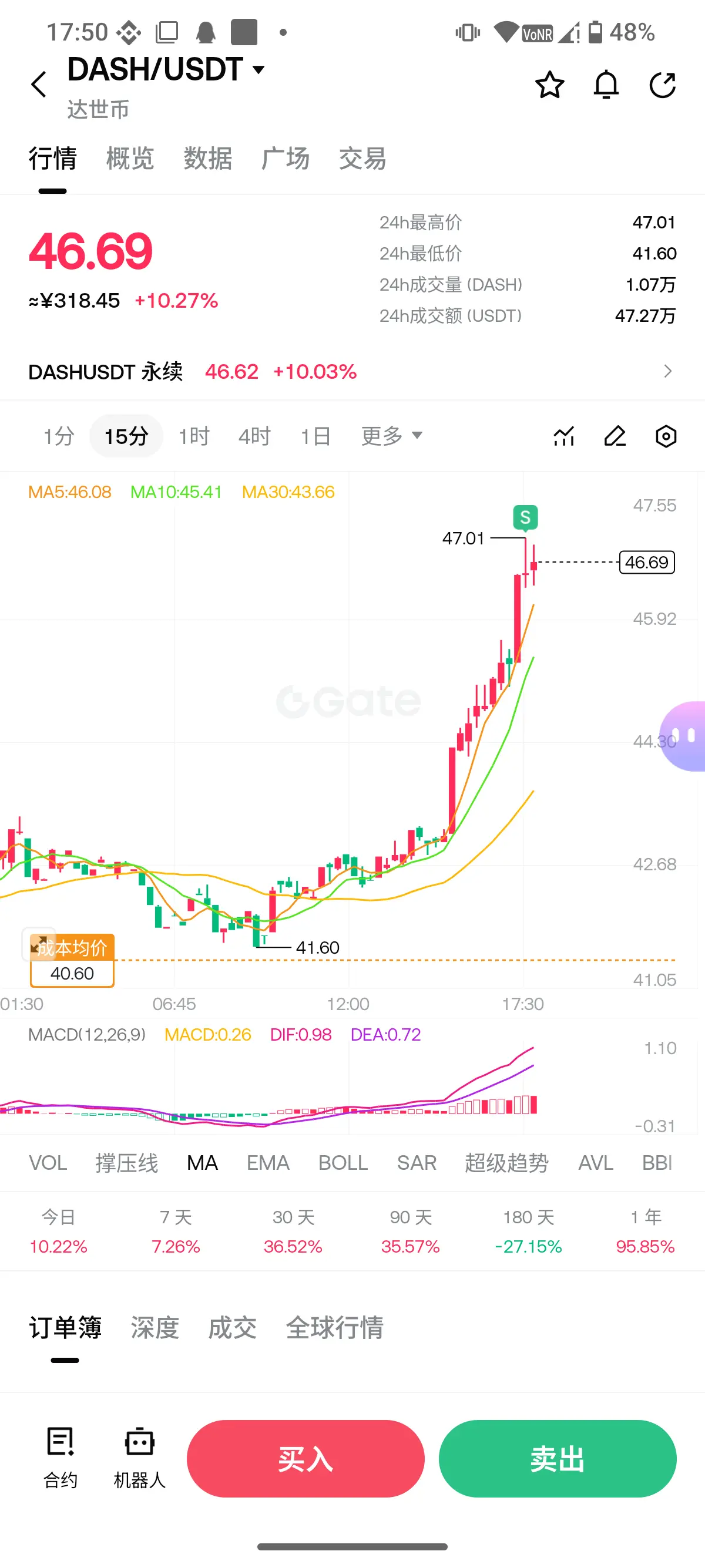Tap the MA10:45.41 legend value

176,492
